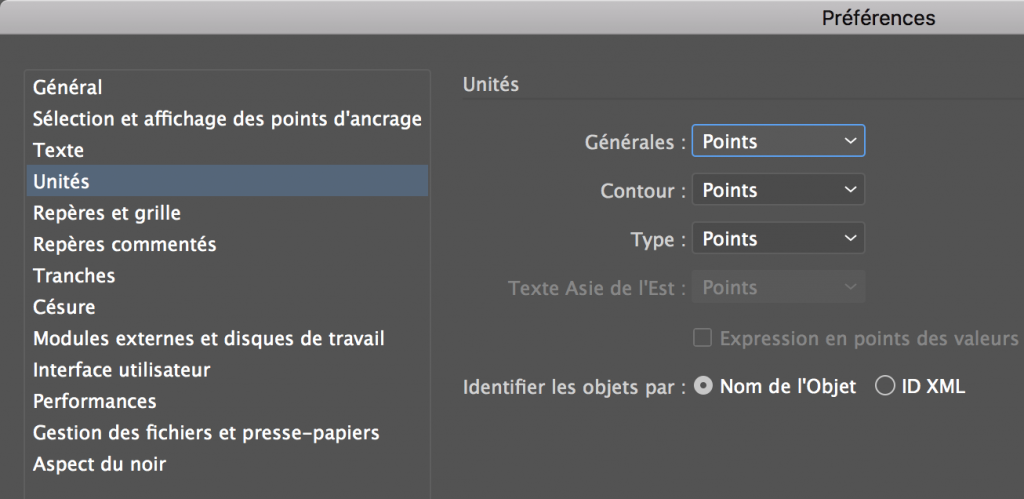Open the Type units dropdown

[778, 239]
